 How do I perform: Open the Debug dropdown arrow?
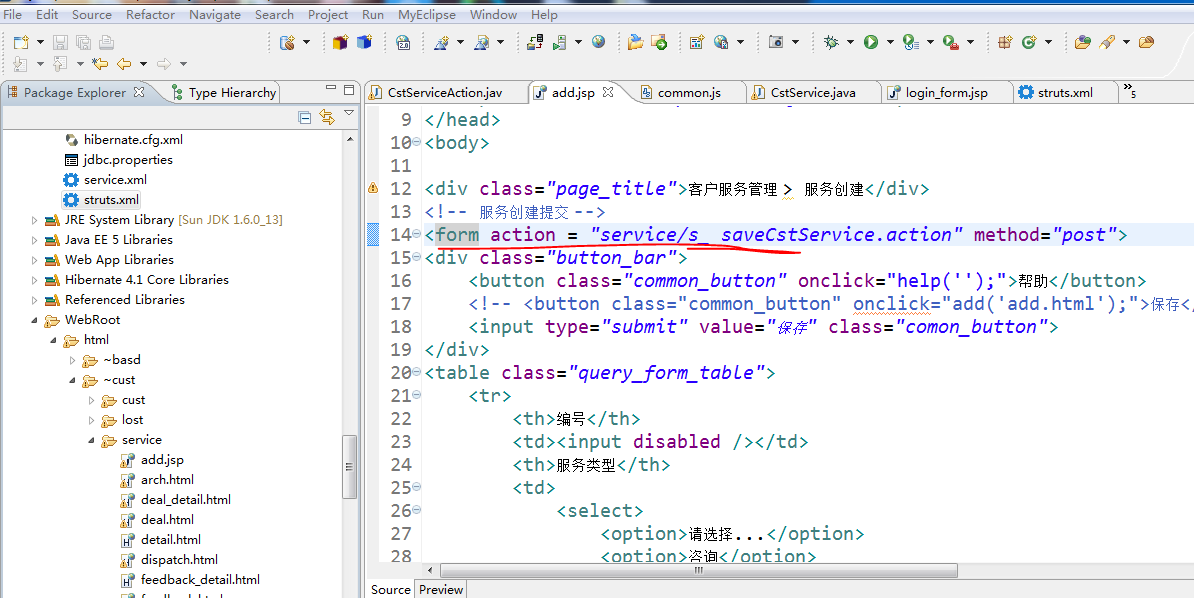(x=850, y=43)
